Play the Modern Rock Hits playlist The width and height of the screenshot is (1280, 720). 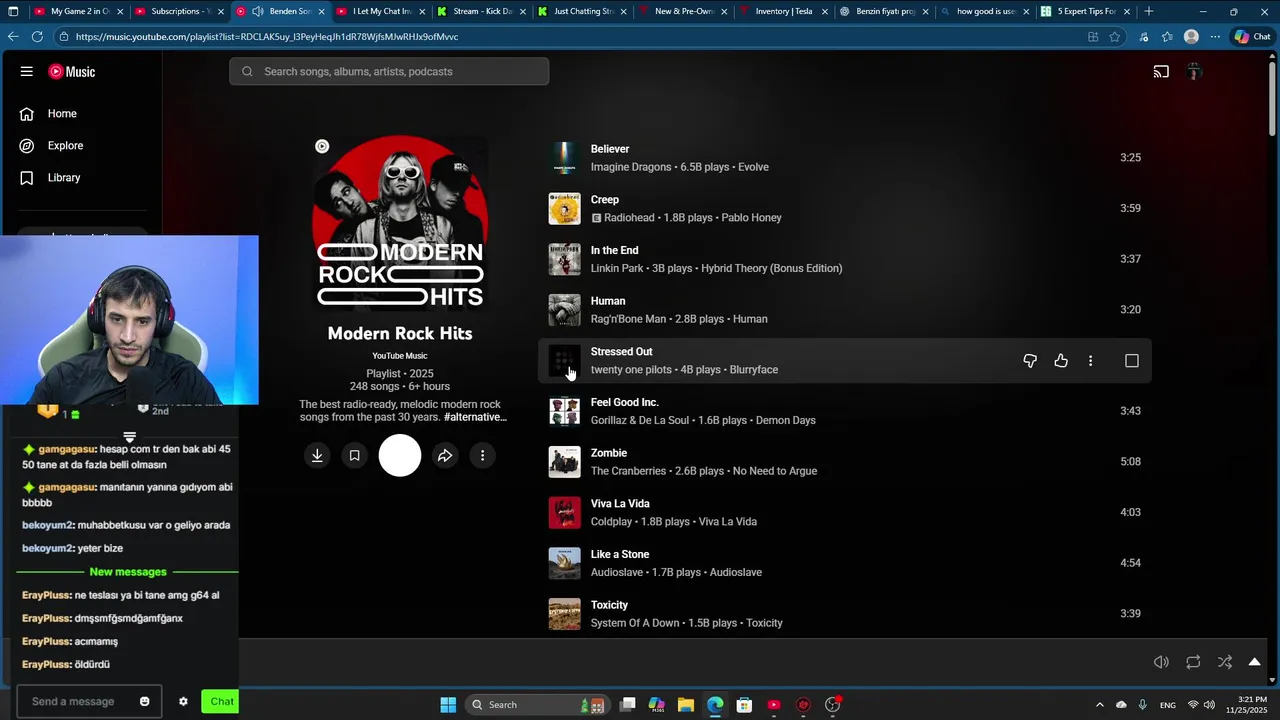(400, 456)
